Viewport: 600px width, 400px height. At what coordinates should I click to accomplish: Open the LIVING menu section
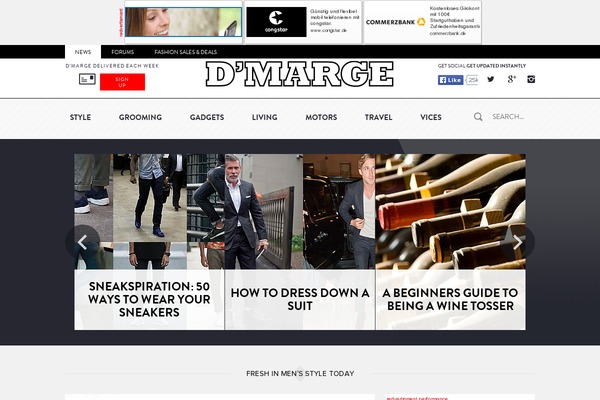coord(265,117)
